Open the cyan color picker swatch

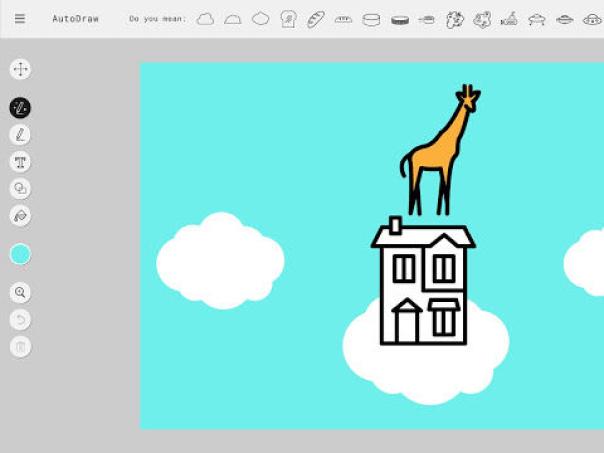tap(20, 254)
